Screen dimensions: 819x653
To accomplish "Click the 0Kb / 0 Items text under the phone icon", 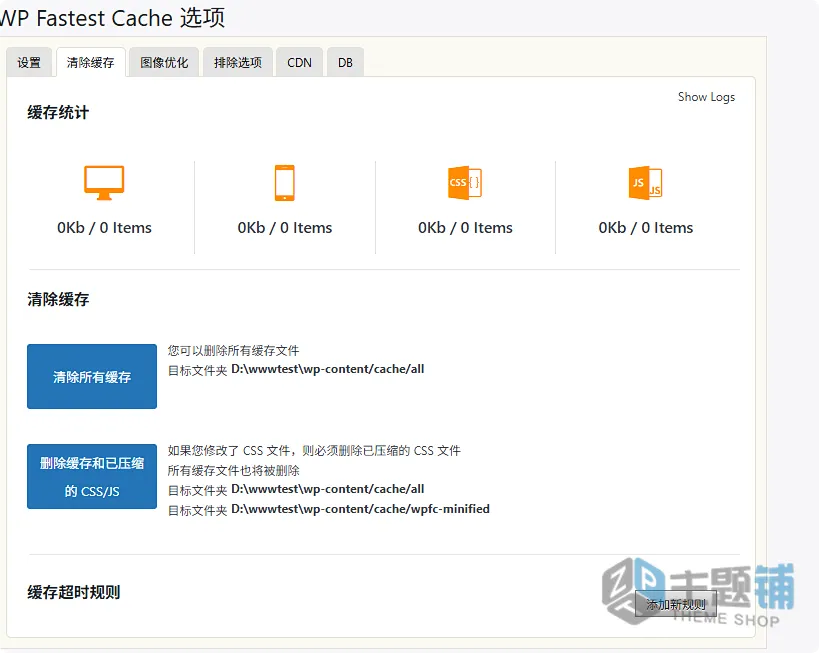I will (x=285, y=228).
